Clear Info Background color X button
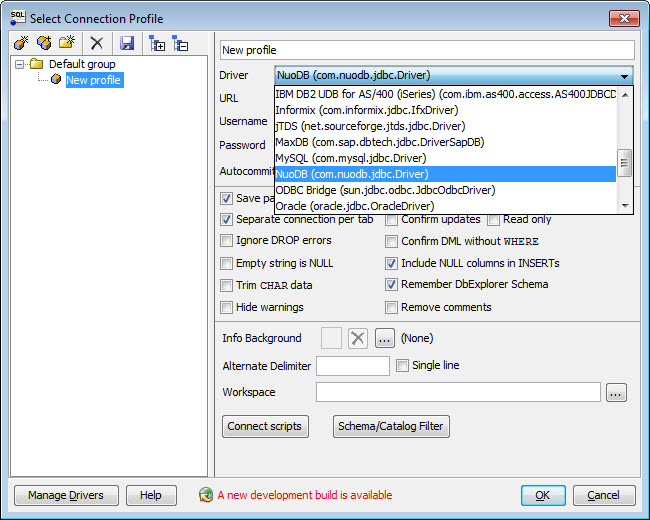Screen dimensions: 650x520 click(357, 338)
